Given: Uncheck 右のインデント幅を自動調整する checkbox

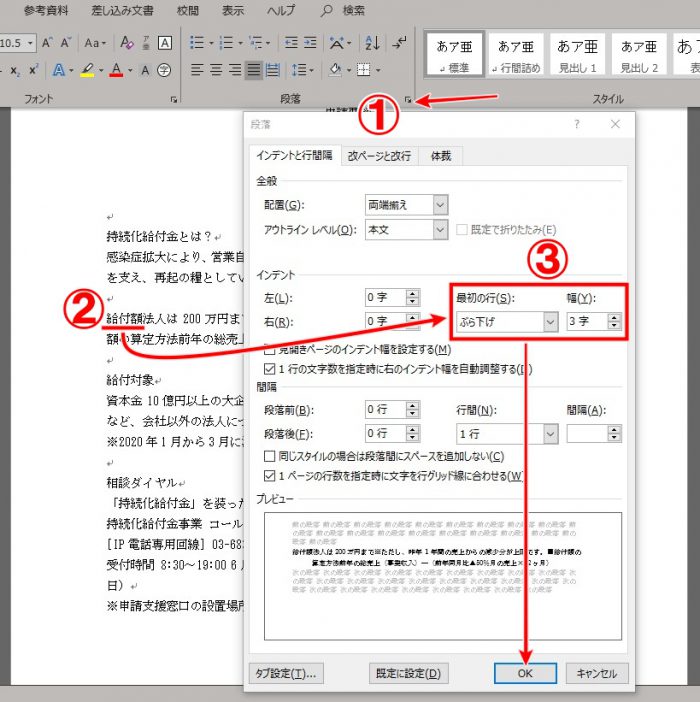Looking at the screenshot, I should point(269,369).
